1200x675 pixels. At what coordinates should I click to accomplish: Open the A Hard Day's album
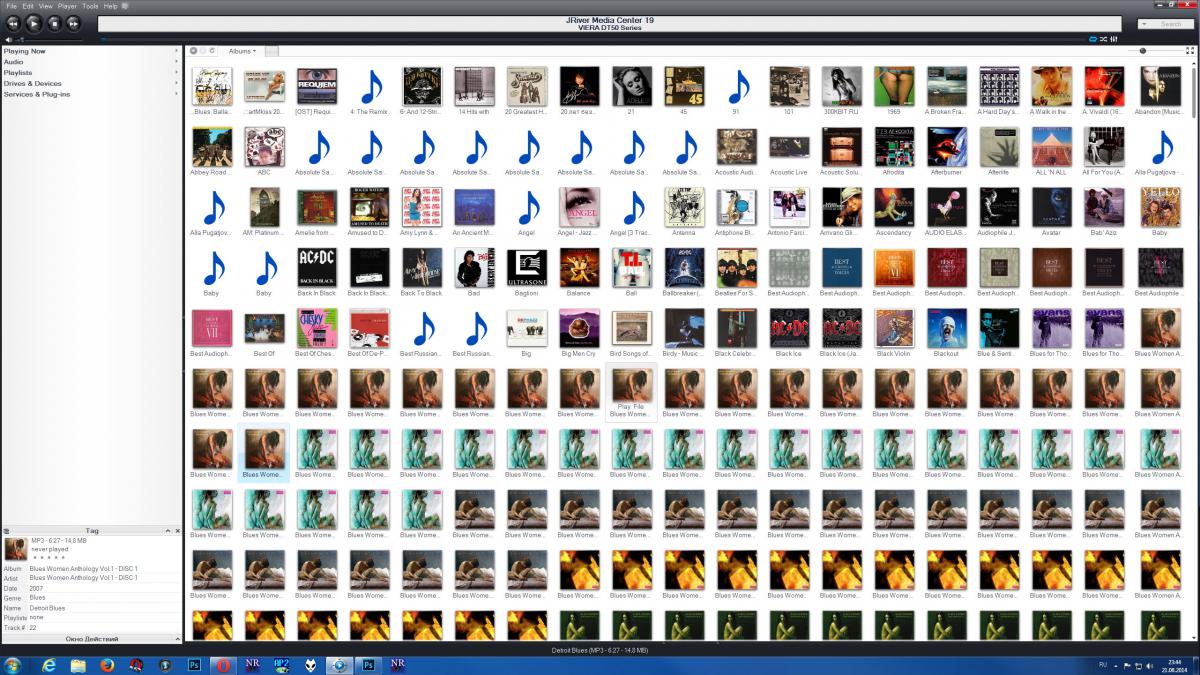click(x=998, y=86)
